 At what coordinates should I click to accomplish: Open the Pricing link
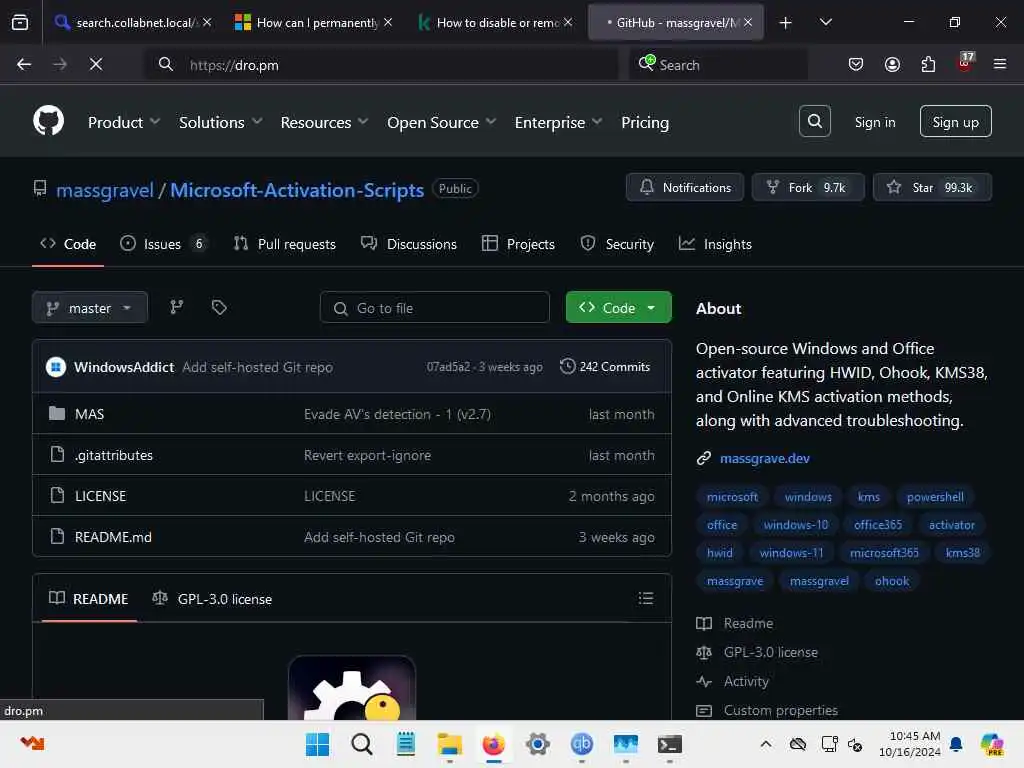[x=645, y=122]
